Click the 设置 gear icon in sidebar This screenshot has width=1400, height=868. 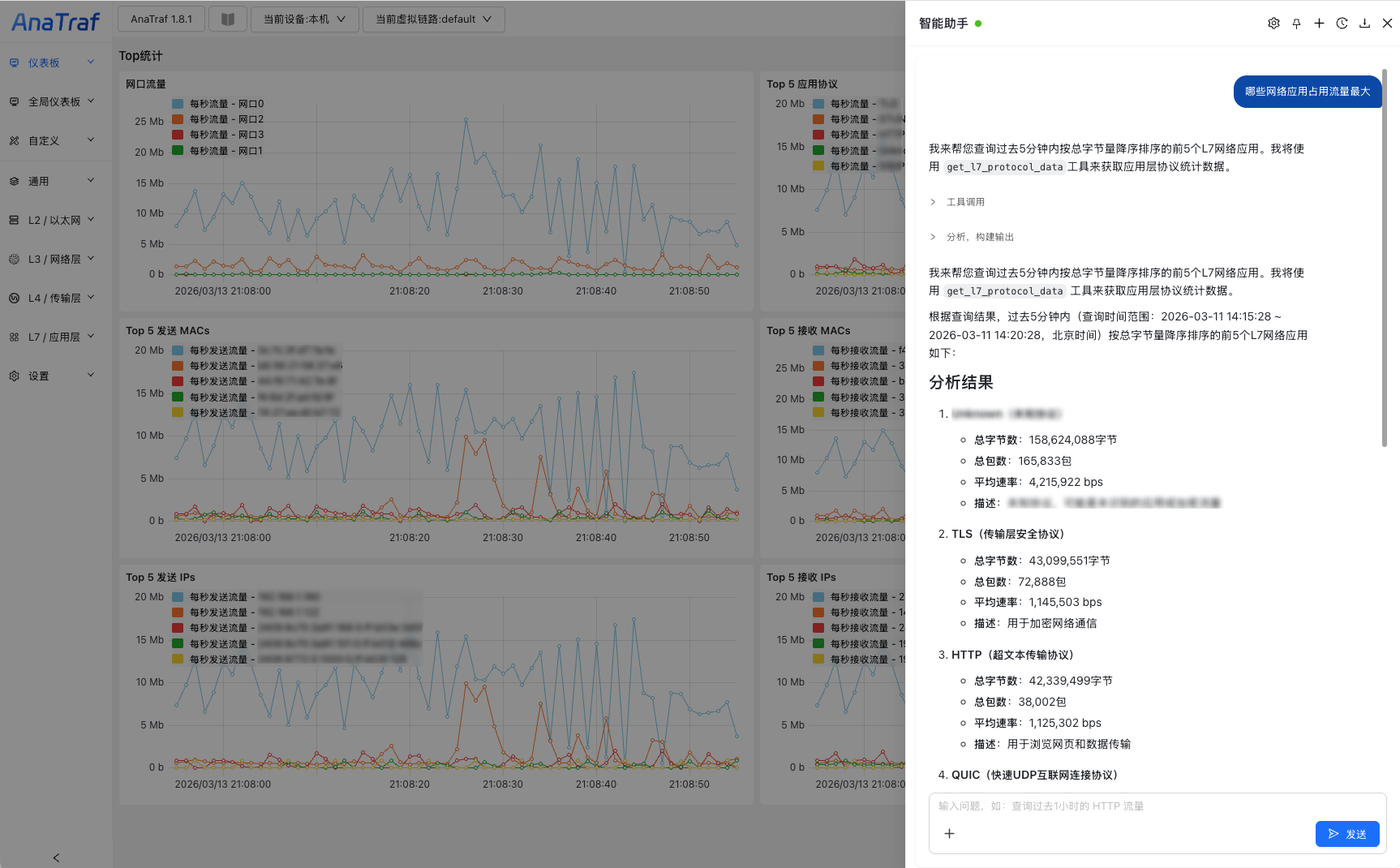[14, 376]
